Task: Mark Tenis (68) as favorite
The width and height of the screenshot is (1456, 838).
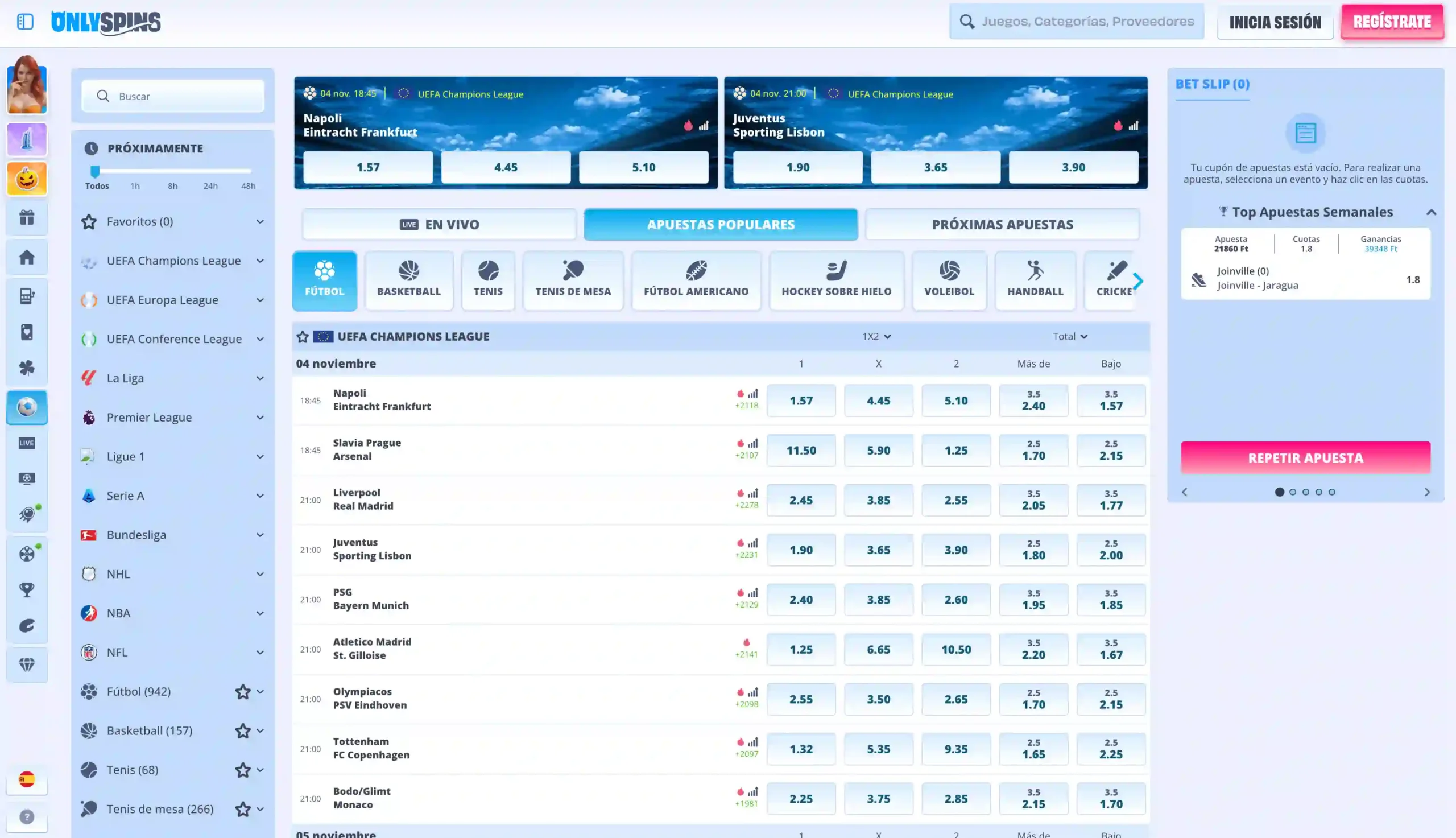Action: (242, 770)
